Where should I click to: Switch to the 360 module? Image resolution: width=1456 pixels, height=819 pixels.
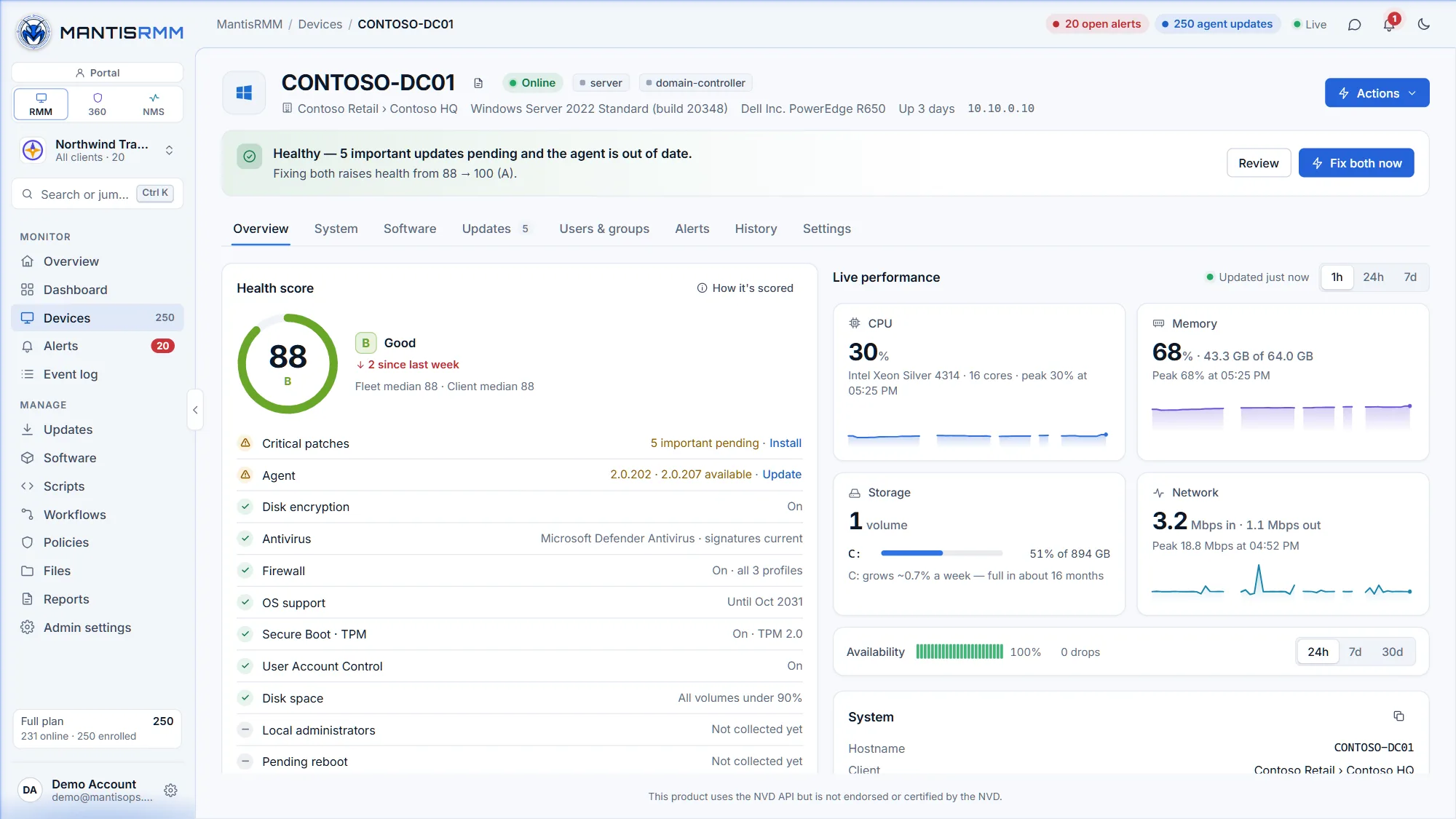[97, 104]
